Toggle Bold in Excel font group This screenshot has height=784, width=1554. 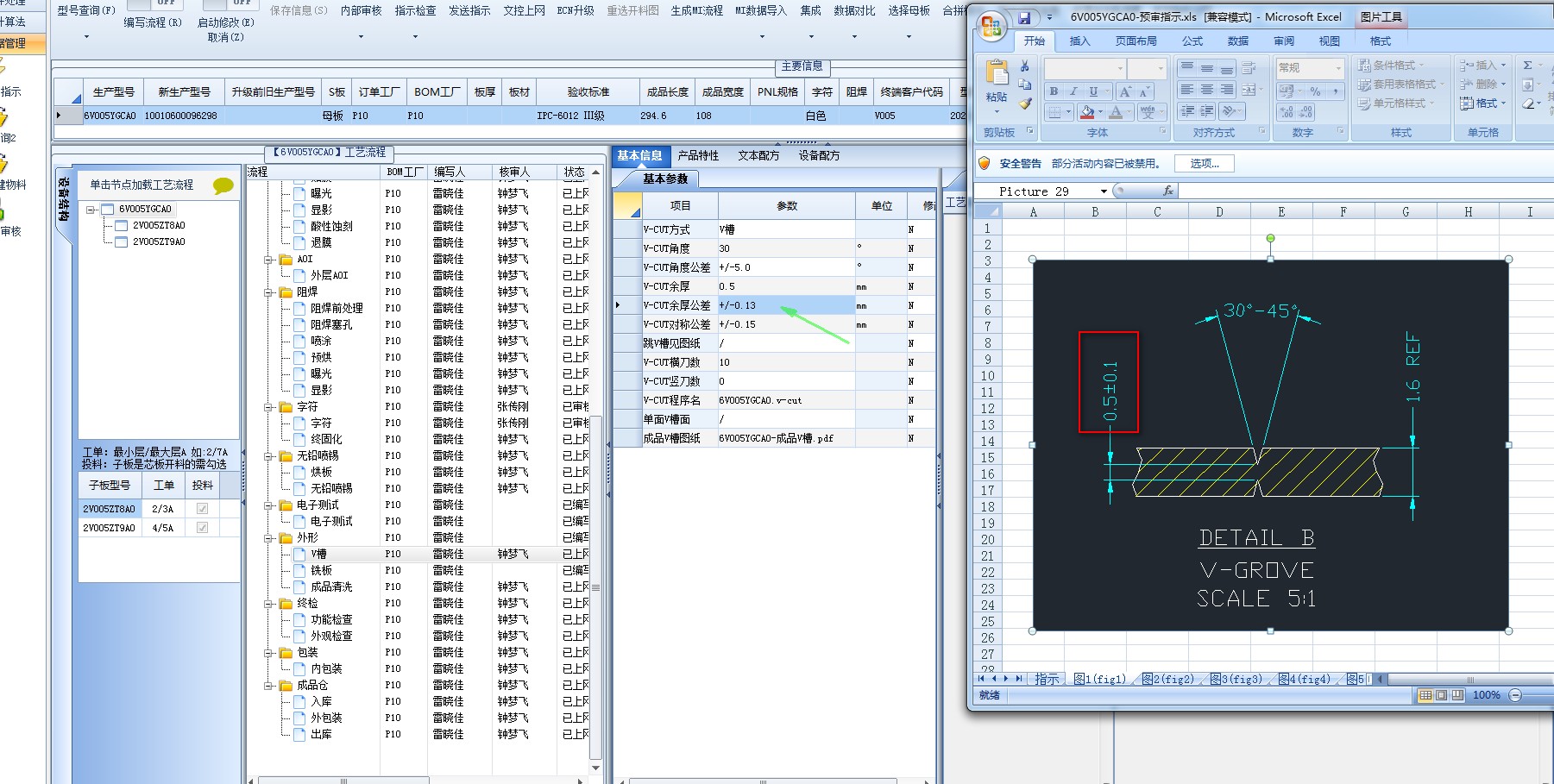[x=1054, y=91]
